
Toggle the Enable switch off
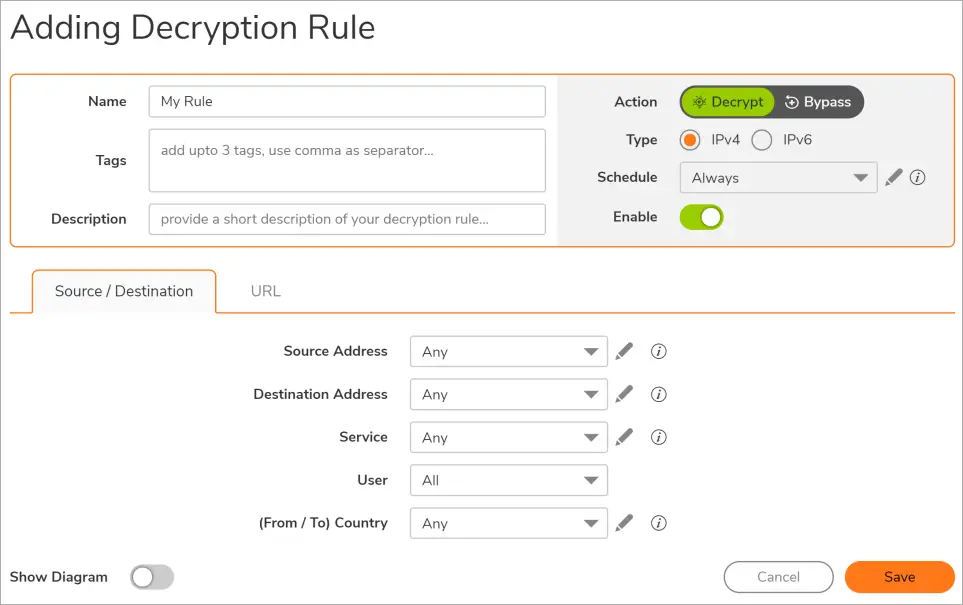coord(701,217)
